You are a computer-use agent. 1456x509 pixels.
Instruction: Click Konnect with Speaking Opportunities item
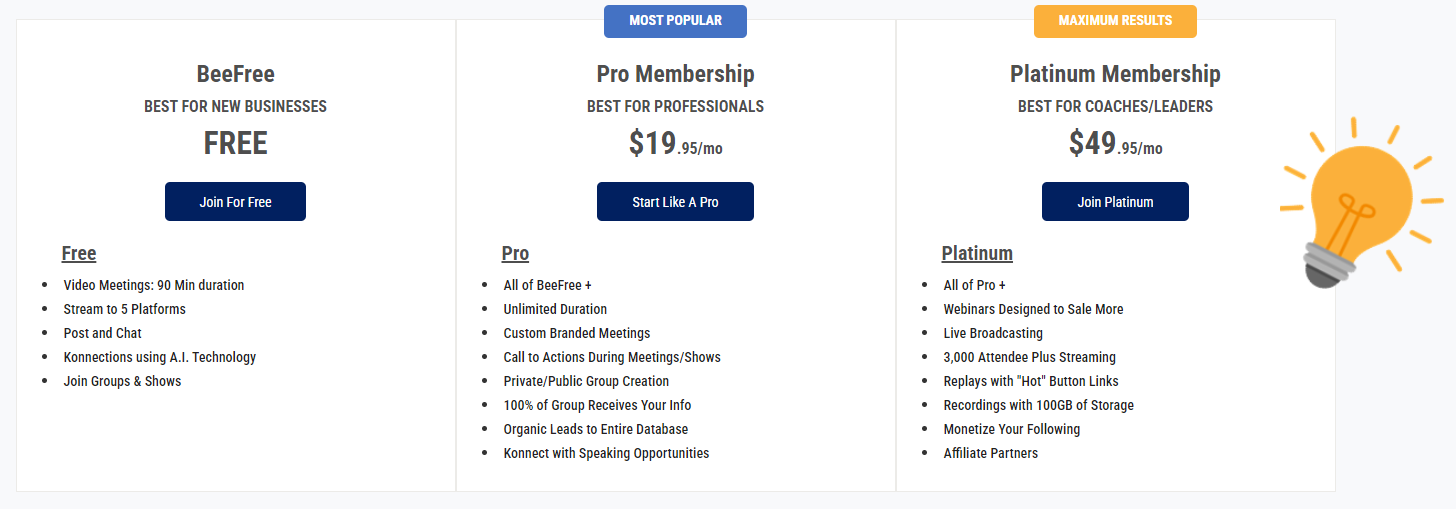[x=606, y=453]
